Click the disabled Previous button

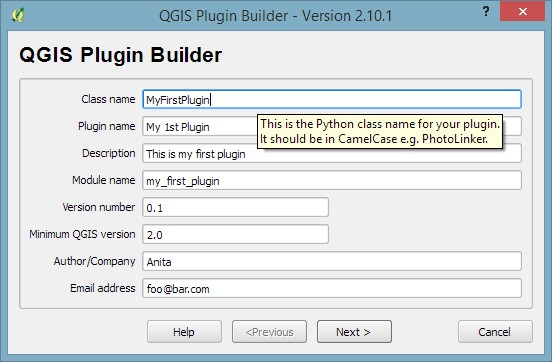[x=269, y=332]
